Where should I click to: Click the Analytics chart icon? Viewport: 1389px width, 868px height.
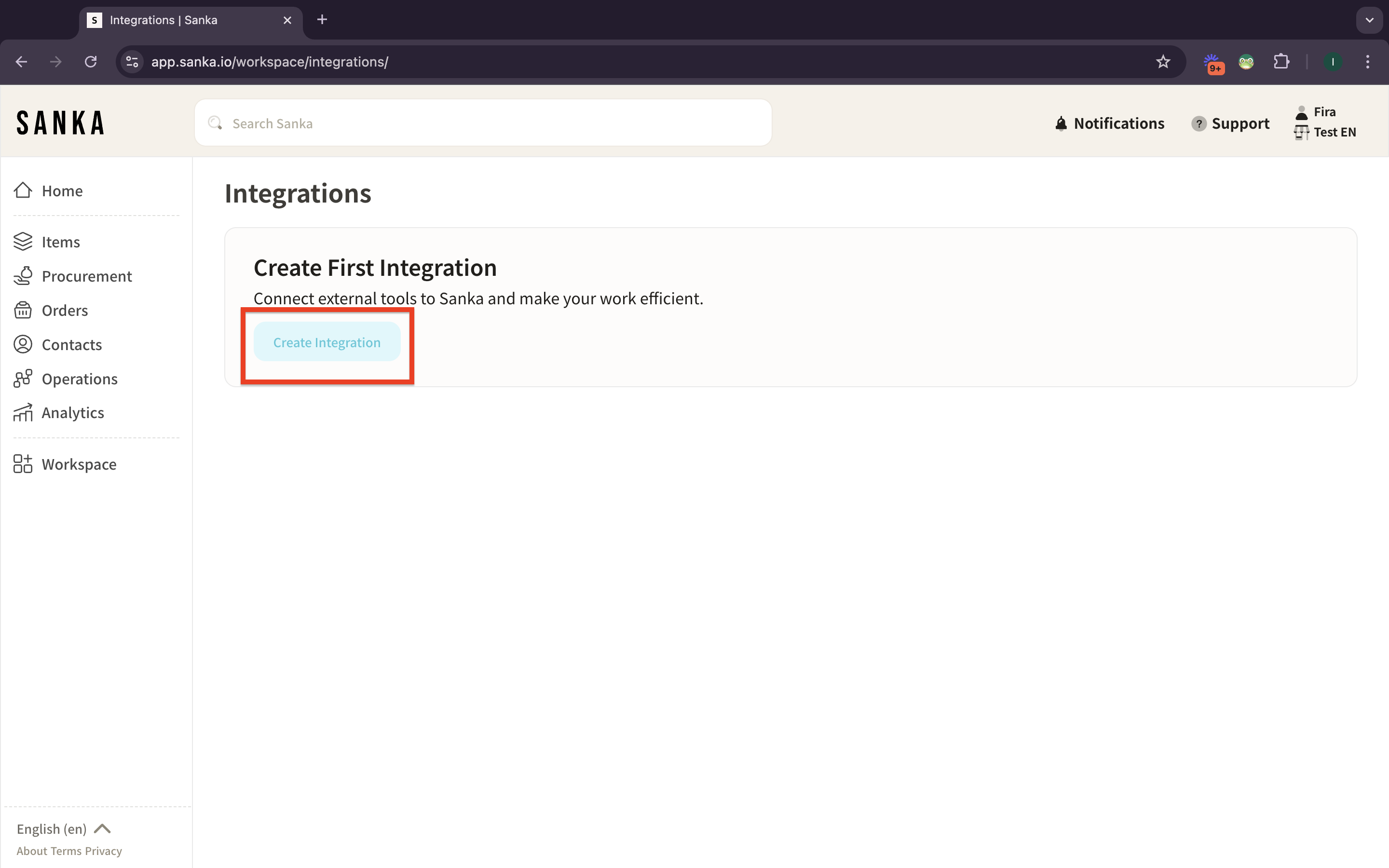(x=23, y=413)
